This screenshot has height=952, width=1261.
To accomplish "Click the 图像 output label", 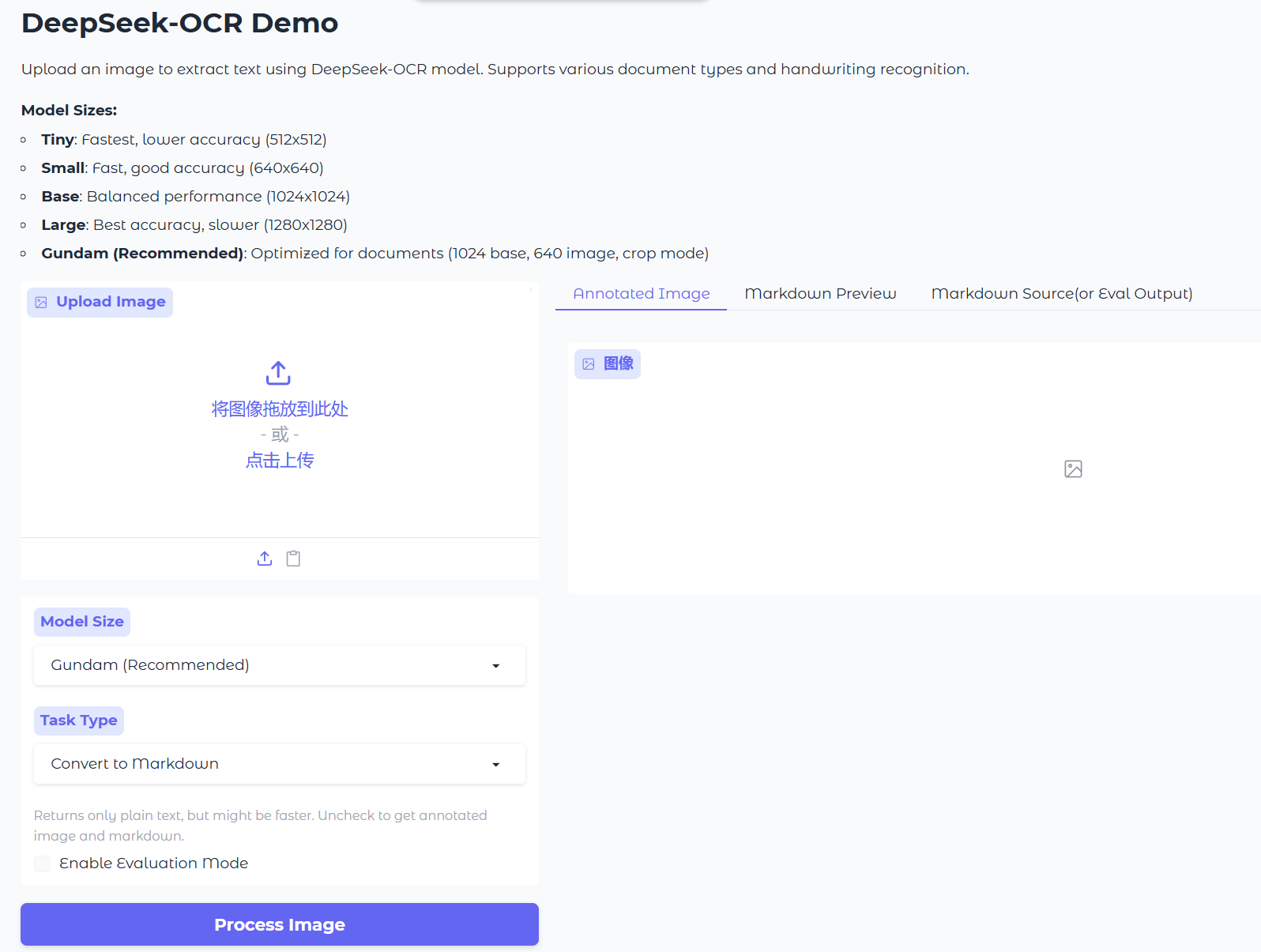I will 619,363.
